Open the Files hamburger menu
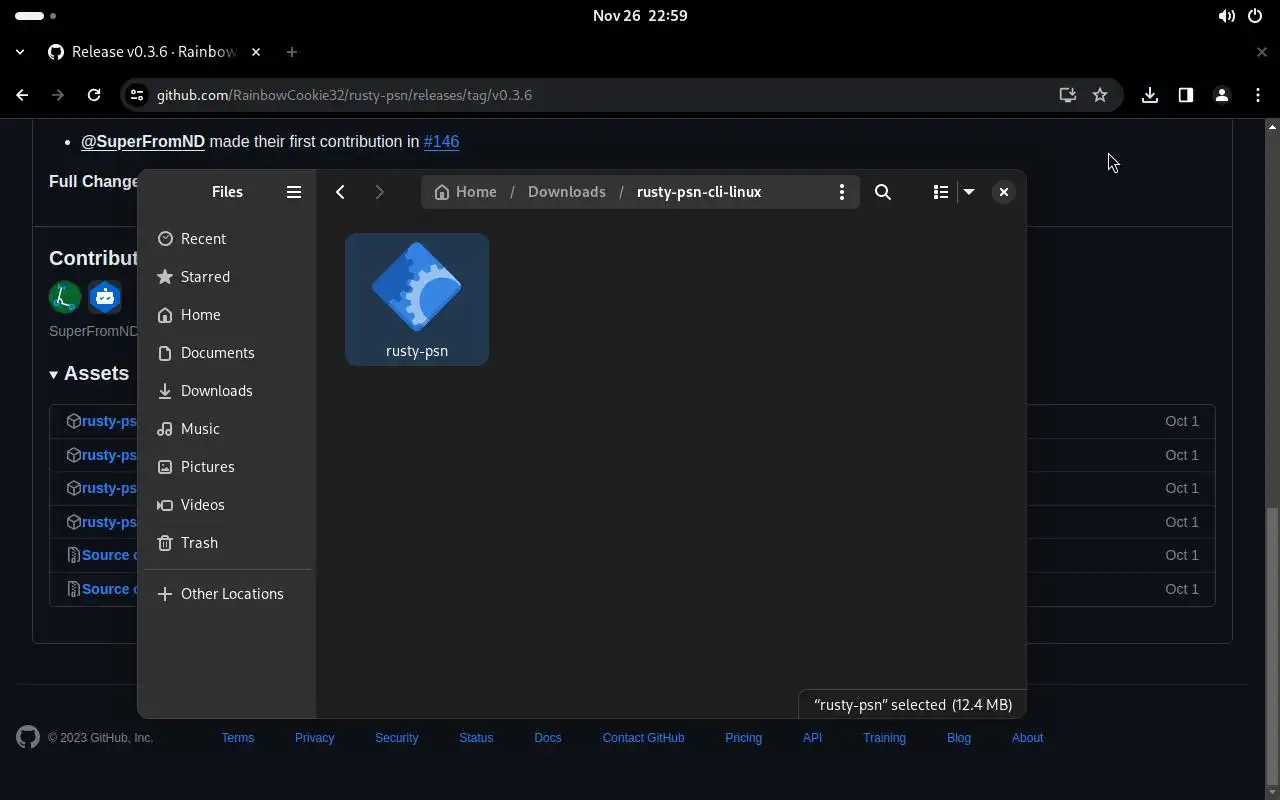The width and height of the screenshot is (1280, 800). point(294,192)
